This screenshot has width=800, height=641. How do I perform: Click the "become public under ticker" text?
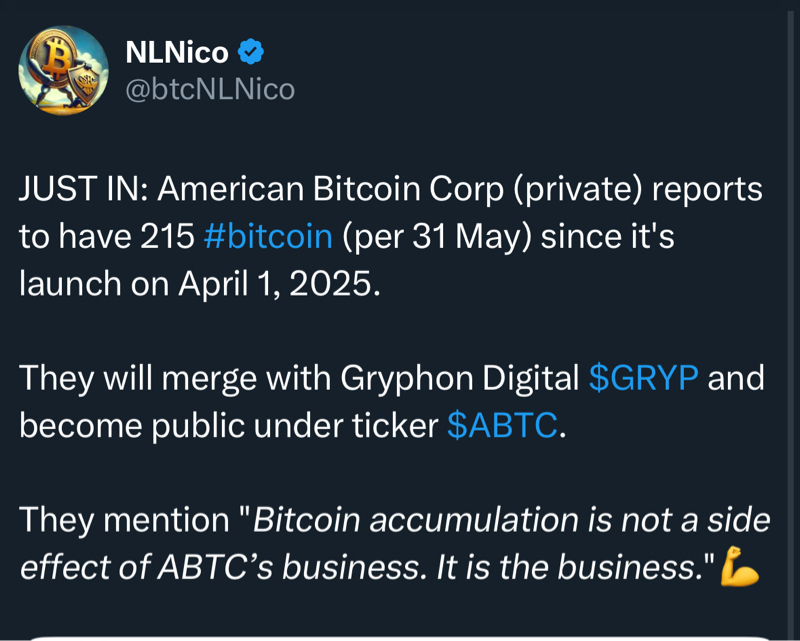click(x=226, y=426)
